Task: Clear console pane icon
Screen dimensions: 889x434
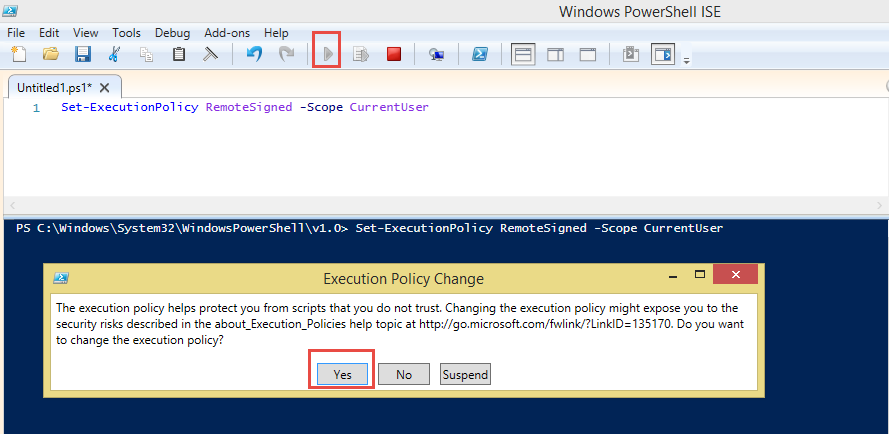Action: [x=211, y=54]
